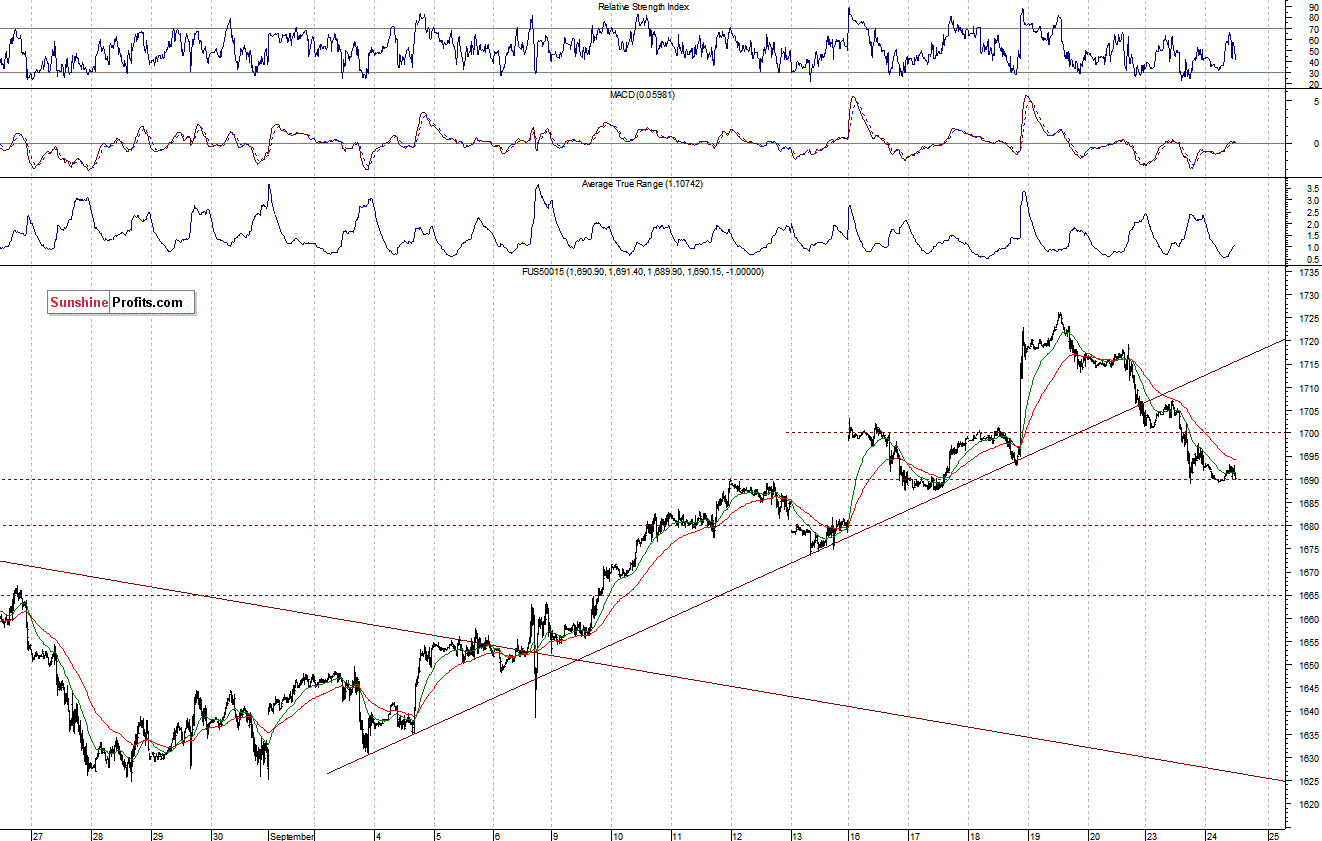Click the date axis label 24
1322x841 pixels.
pyautogui.click(x=1211, y=835)
